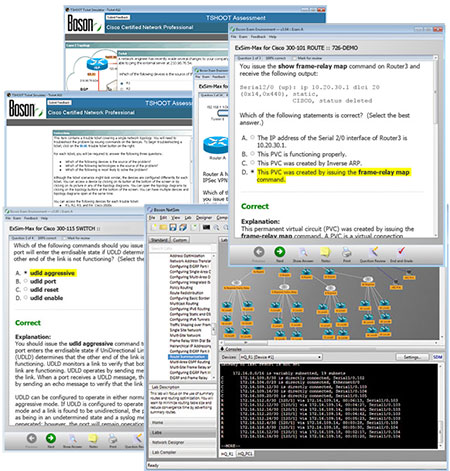Click blue router icon in TSHOOT topology
Image resolution: width=450 pixels, height=471 pixels.
(x=97, y=63)
